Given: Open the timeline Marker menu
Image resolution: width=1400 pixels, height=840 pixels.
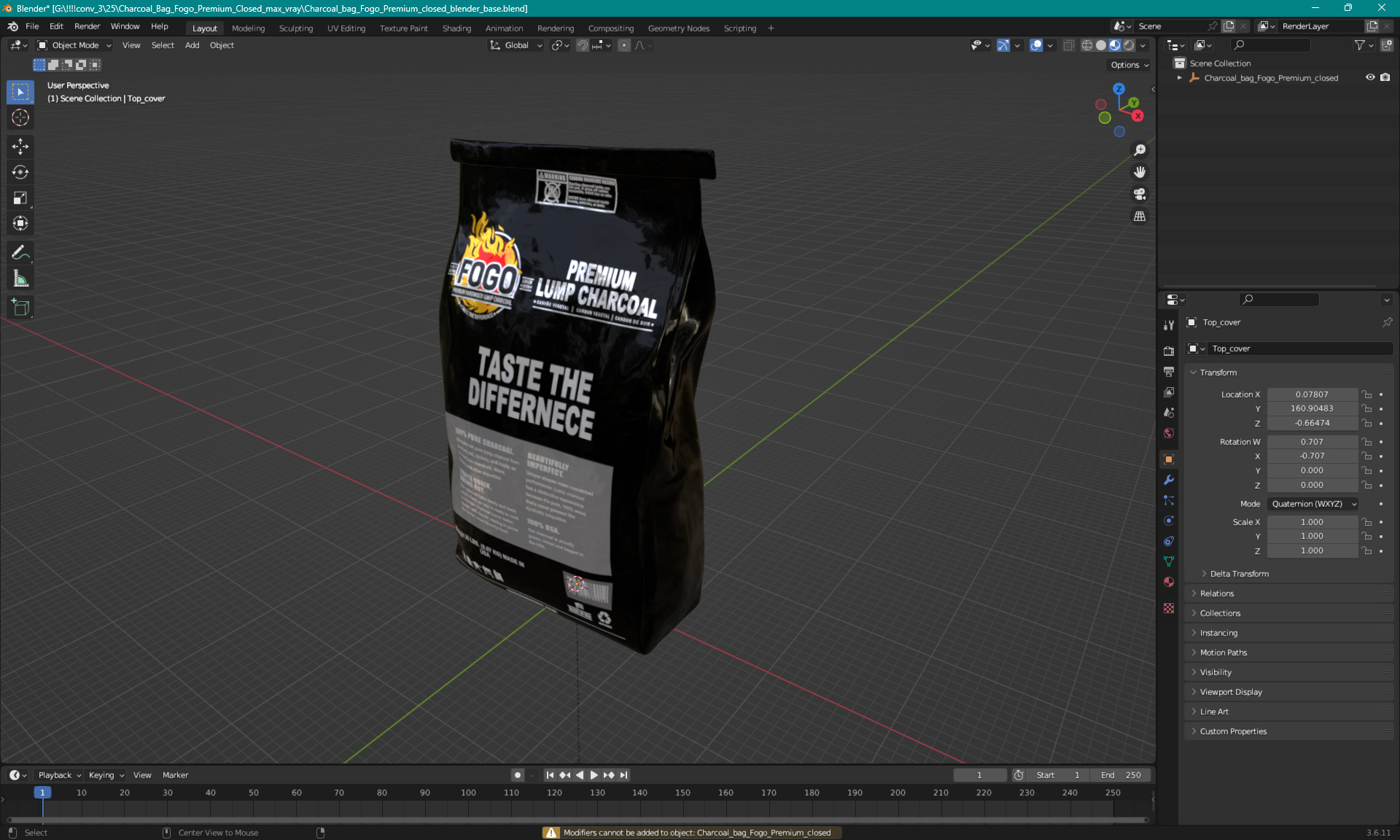Looking at the screenshot, I should point(175,775).
